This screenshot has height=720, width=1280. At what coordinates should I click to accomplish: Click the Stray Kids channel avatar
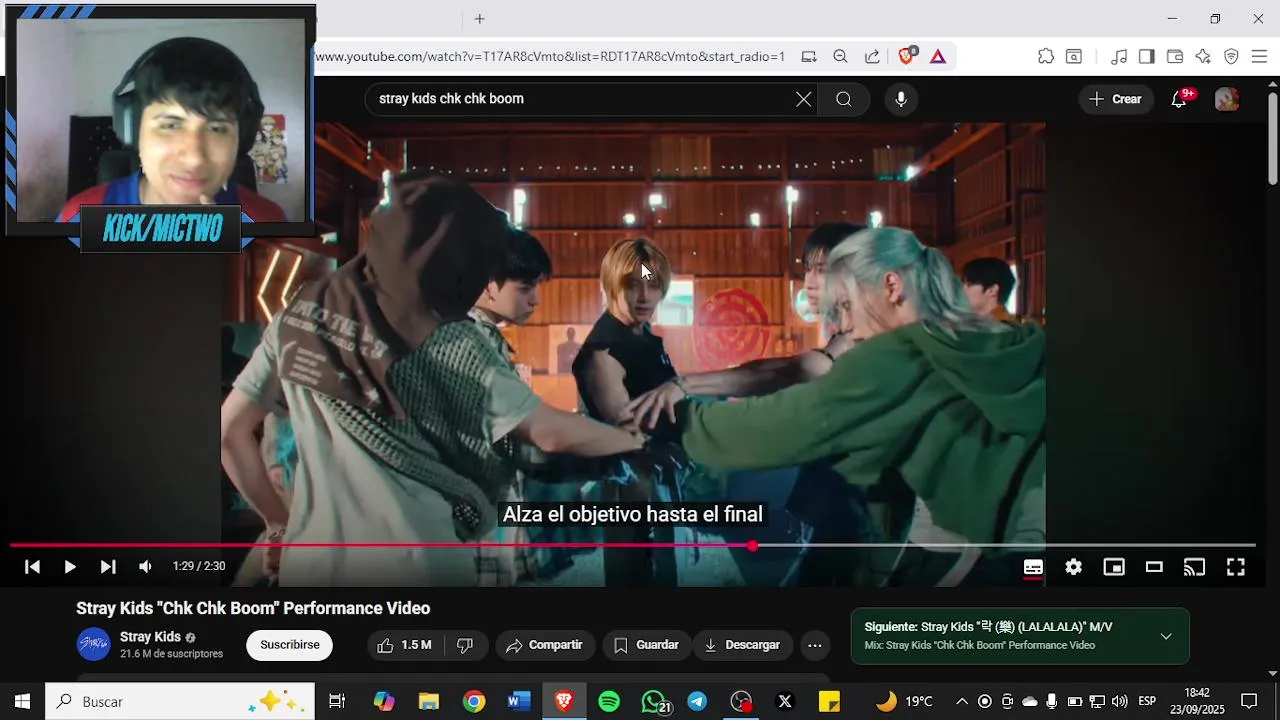[x=94, y=644]
